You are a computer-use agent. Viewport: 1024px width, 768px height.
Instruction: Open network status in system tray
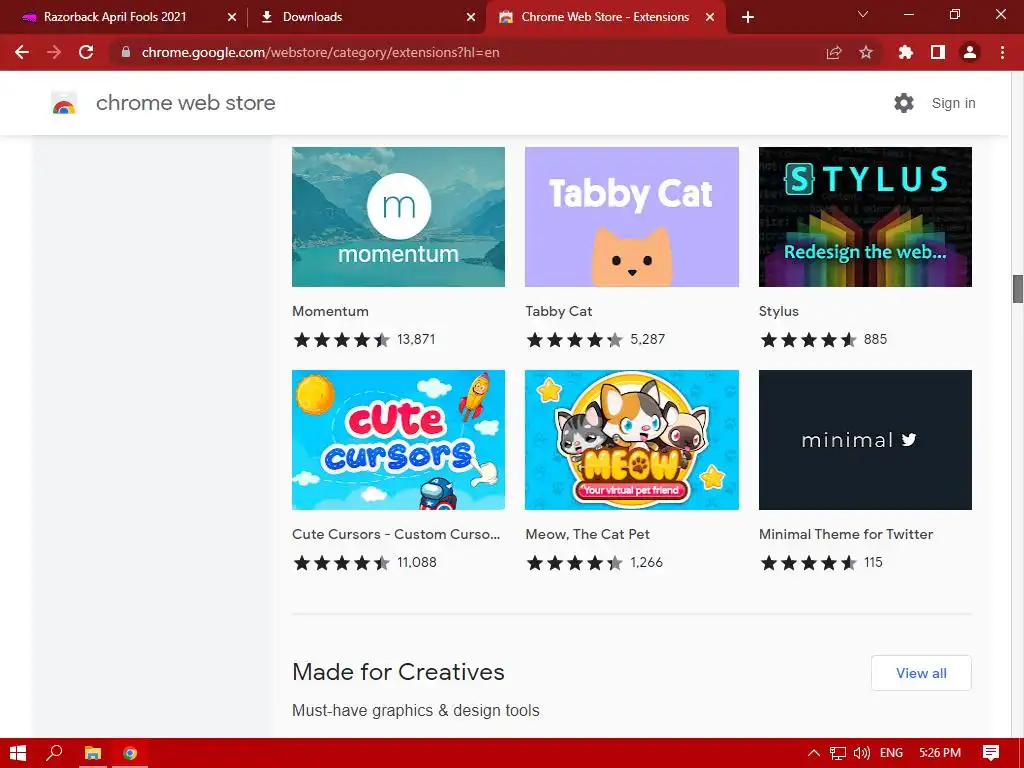tap(838, 753)
